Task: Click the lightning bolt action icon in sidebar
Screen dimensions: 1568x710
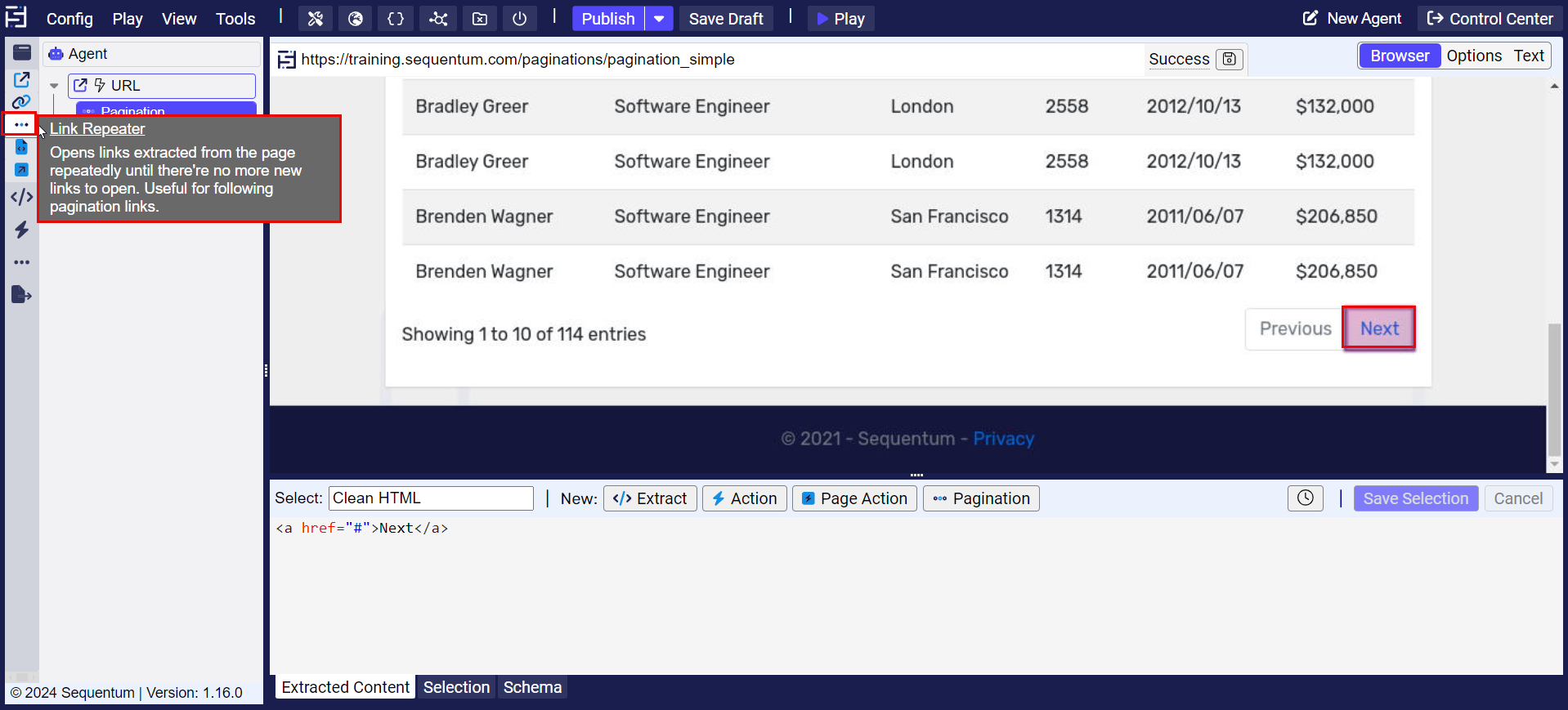Action: [21, 230]
